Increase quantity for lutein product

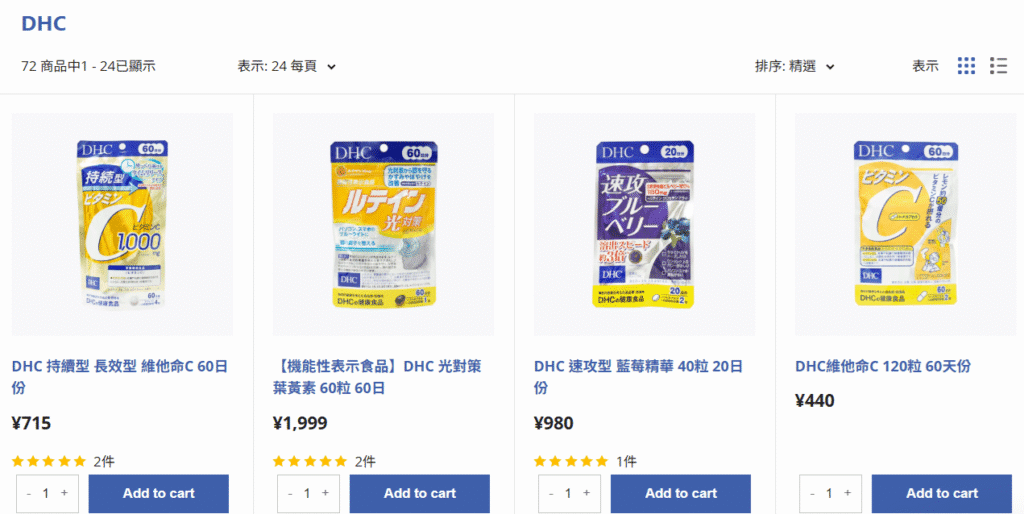pos(325,493)
